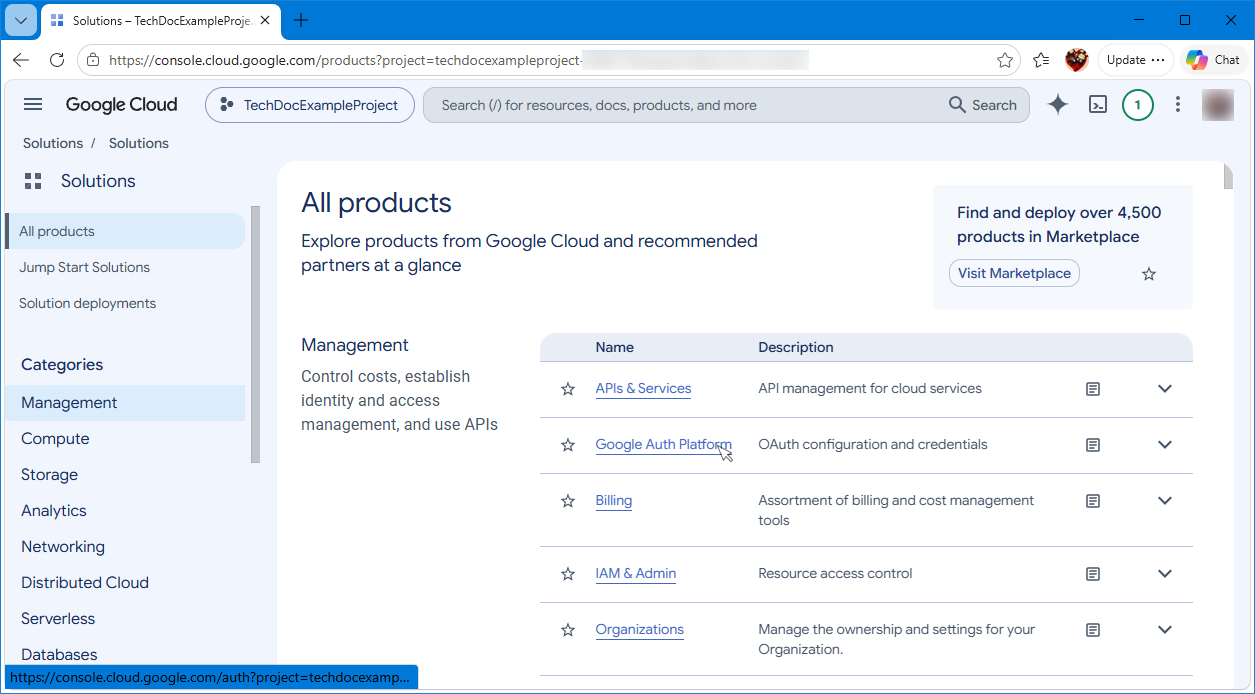Click the browser back arrow
Viewport: 1255px width, 694px height.
tap(21, 60)
